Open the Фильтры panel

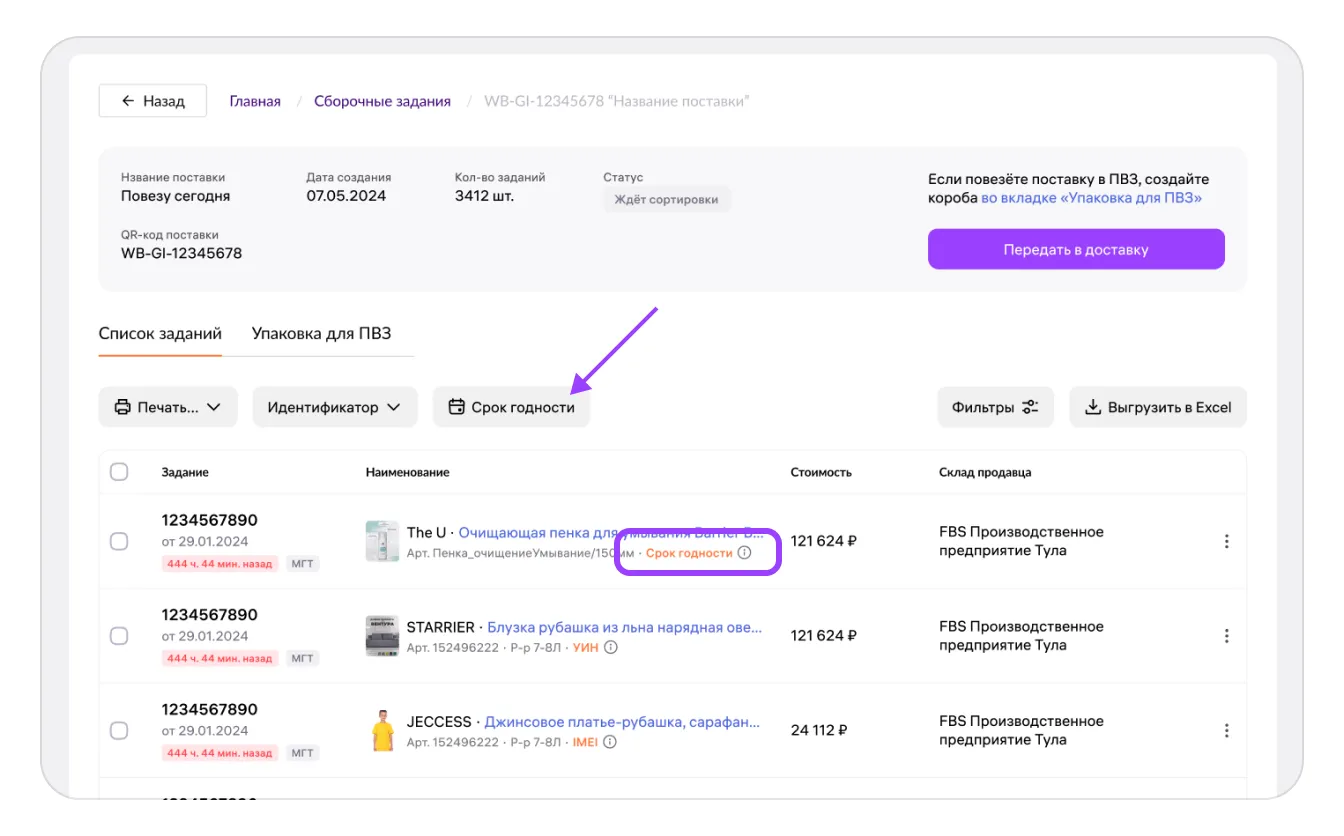[996, 407]
